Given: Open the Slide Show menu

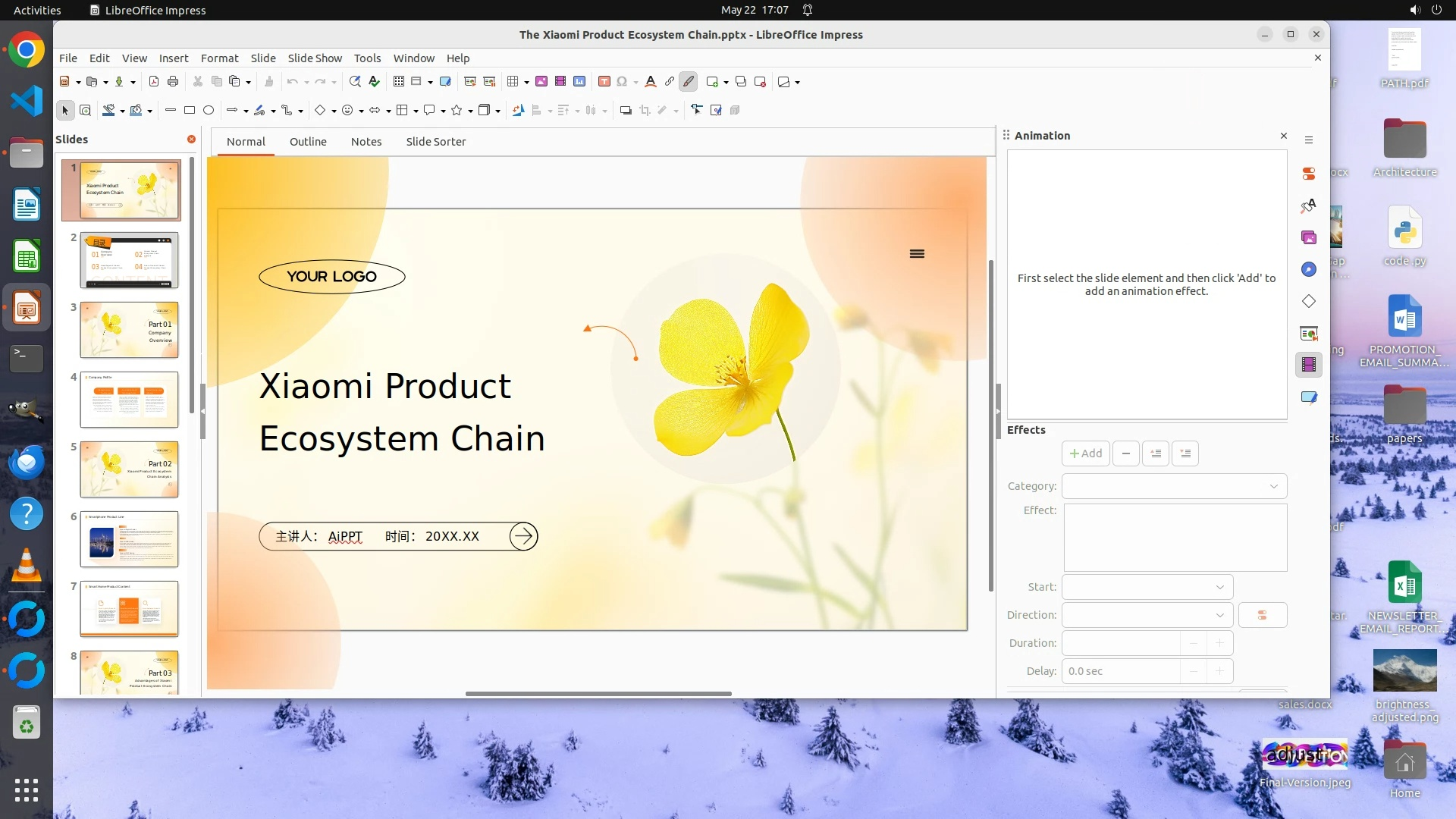Looking at the screenshot, I should click(315, 58).
